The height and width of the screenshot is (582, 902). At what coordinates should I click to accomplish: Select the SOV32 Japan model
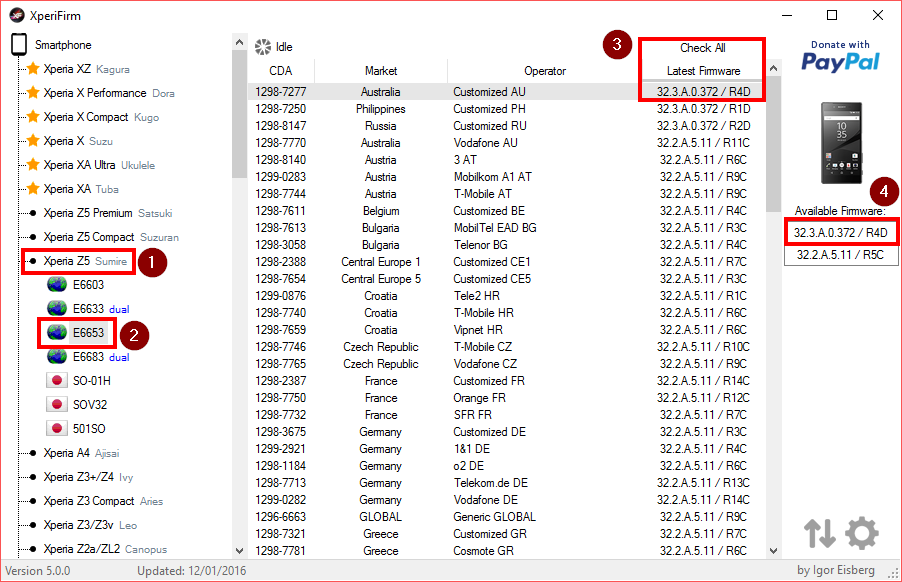(77, 405)
